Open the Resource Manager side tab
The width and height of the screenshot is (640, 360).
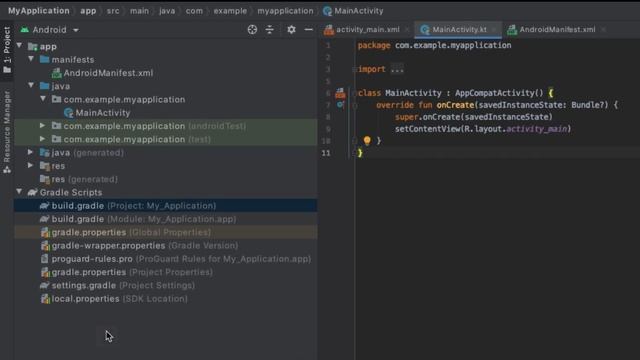tap(7, 132)
